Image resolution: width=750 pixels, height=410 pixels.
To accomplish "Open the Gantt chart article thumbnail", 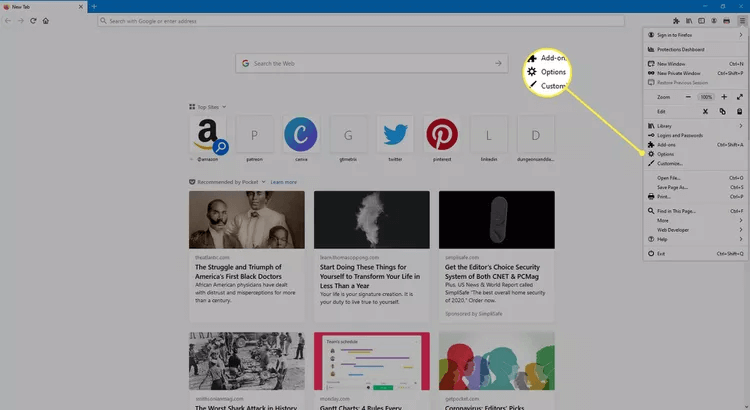I will [x=372, y=361].
